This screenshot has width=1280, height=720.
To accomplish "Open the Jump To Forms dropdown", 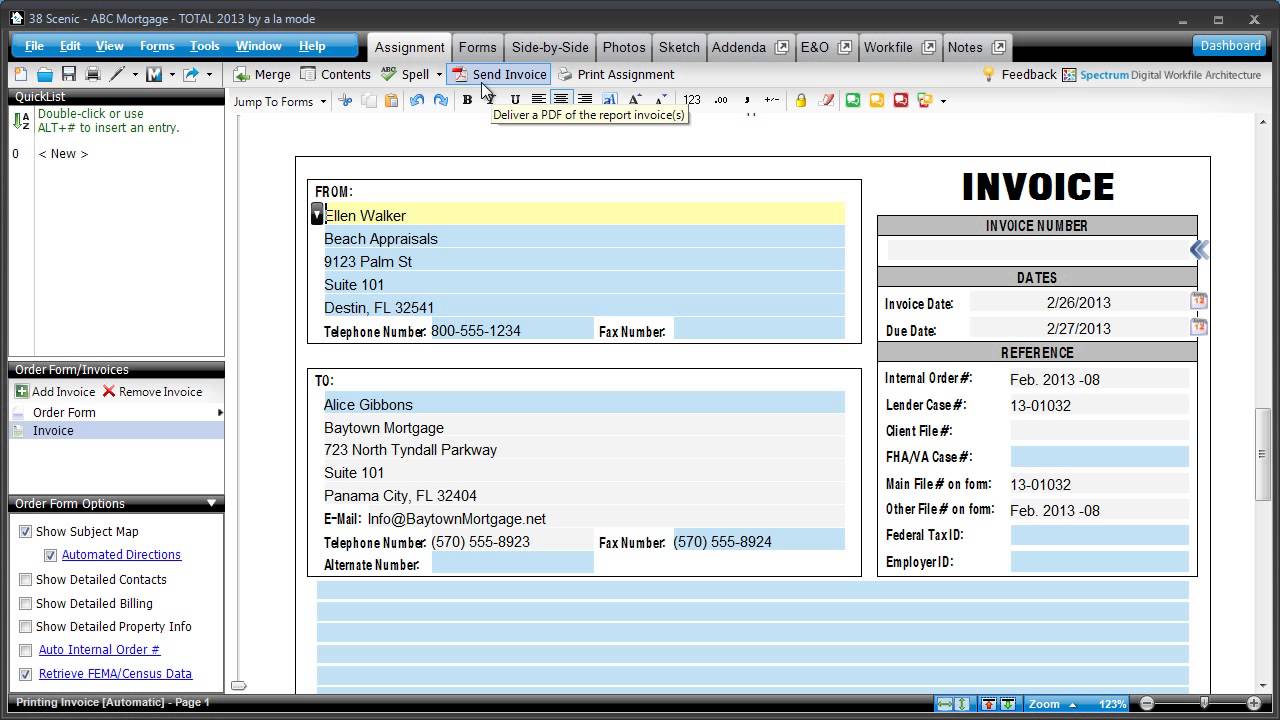I will point(280,101).
